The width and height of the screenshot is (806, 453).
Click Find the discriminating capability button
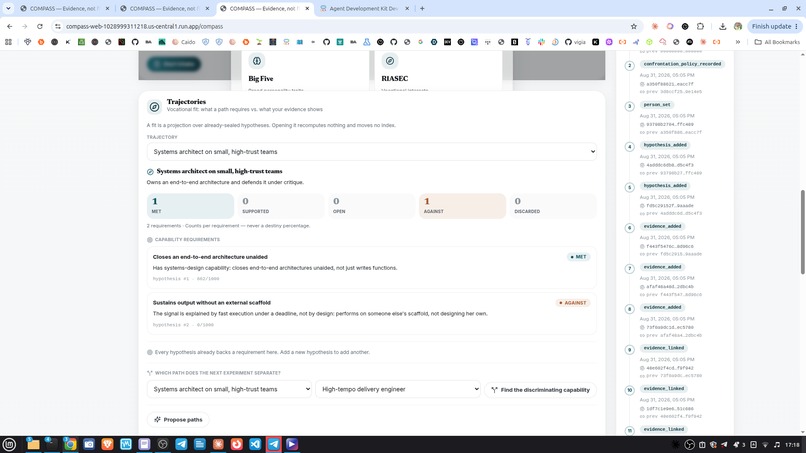(540, 390)
